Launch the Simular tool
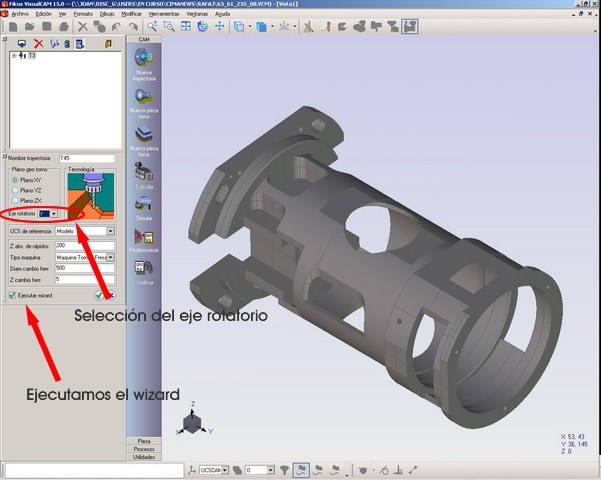 (x=143, y=205)
